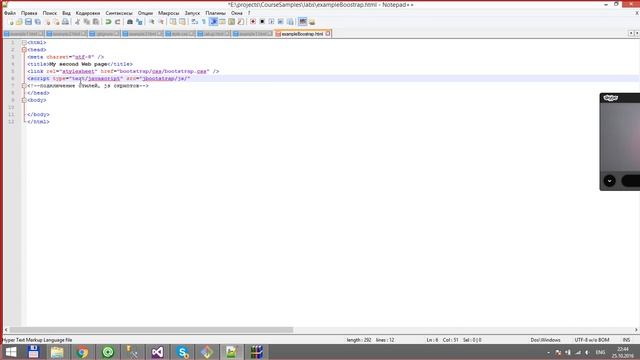The width and height of the screenshot is (640, 360).
Task: Stop macro recording square icon
Action: [262, 22]
